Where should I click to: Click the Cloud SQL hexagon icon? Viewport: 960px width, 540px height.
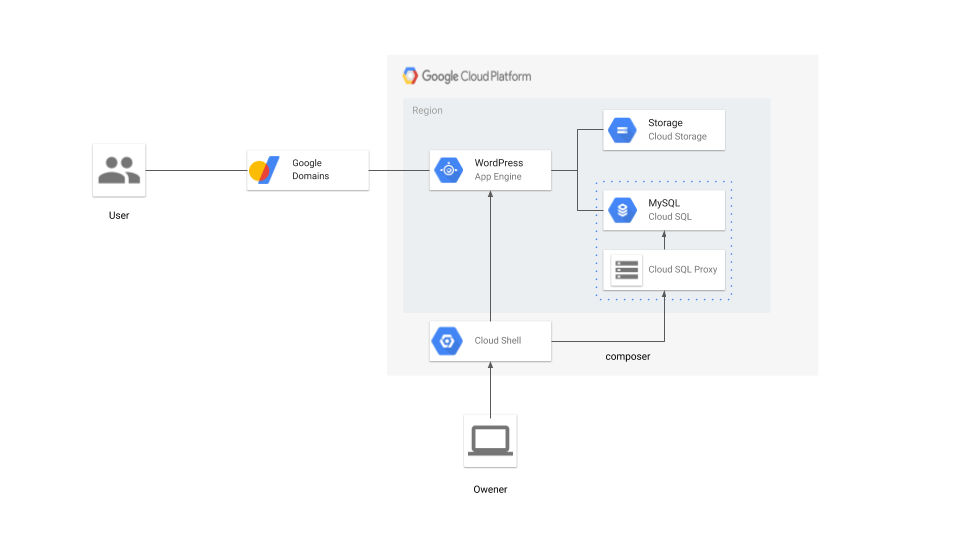tap(623, 210)
